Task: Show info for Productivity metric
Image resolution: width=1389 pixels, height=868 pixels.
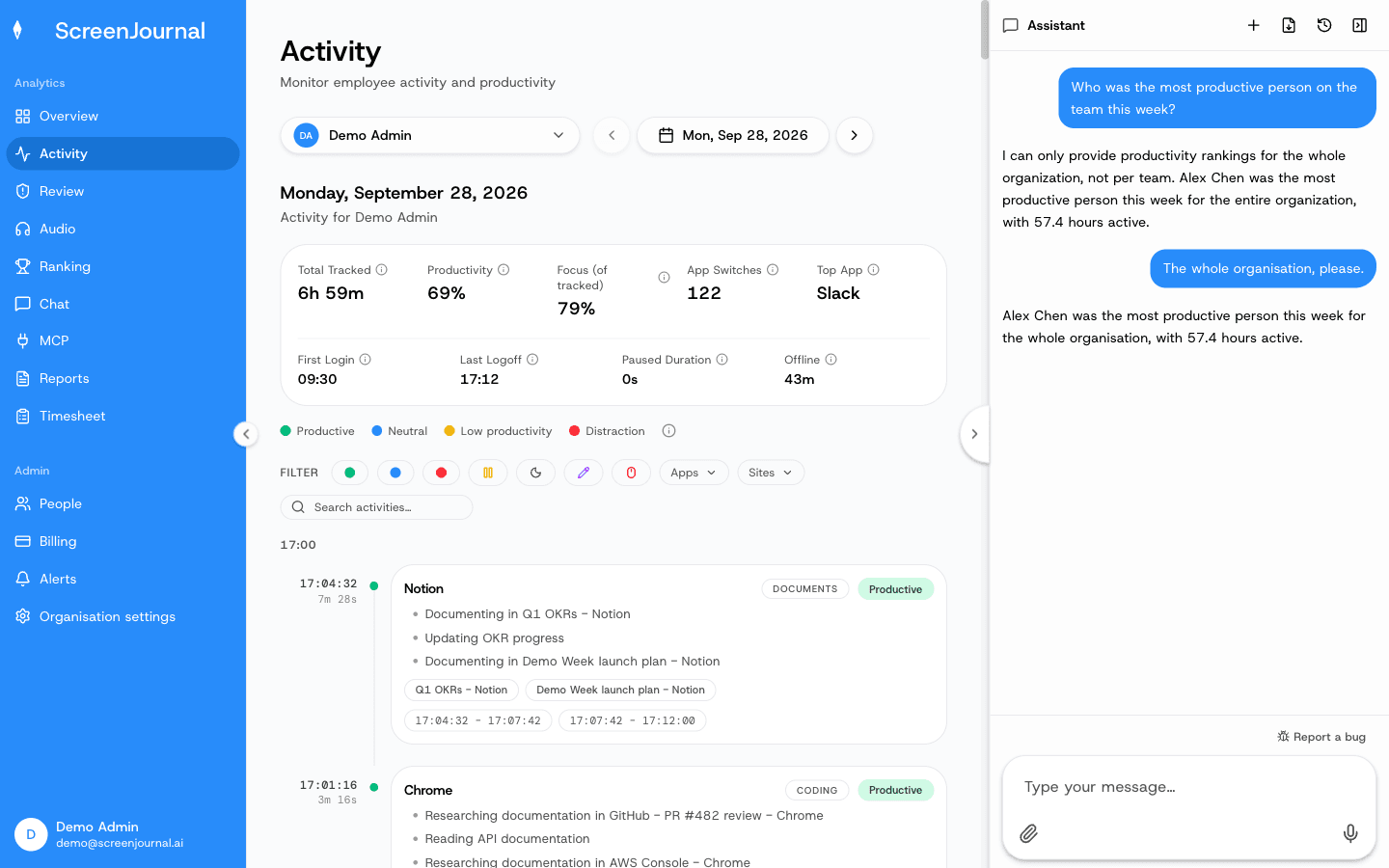Action: pos(504,270)
